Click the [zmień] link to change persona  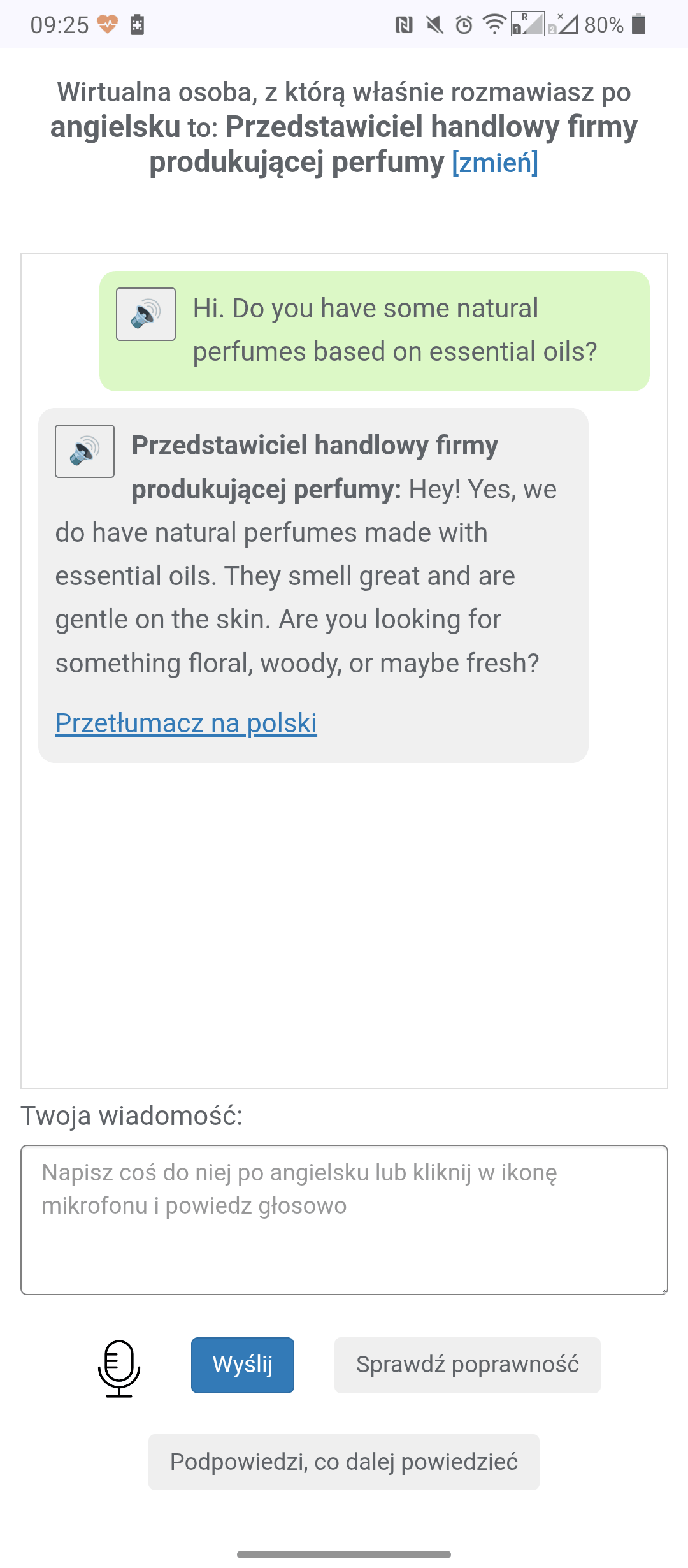tap(495, 163)
